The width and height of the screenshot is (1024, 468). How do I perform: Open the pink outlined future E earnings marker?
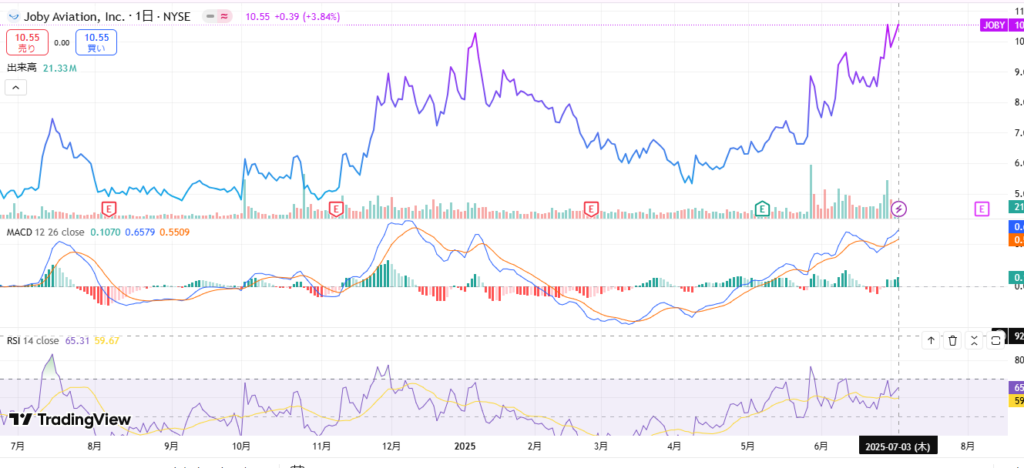coord(981,209)
